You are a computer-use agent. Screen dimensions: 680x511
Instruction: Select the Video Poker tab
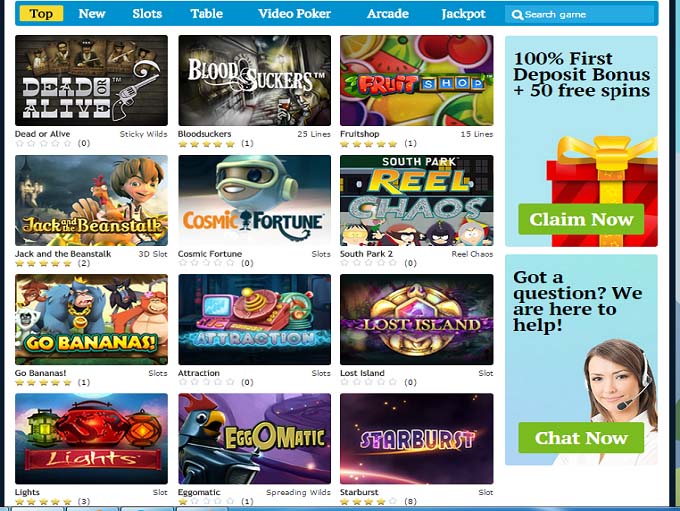[294, 13]
